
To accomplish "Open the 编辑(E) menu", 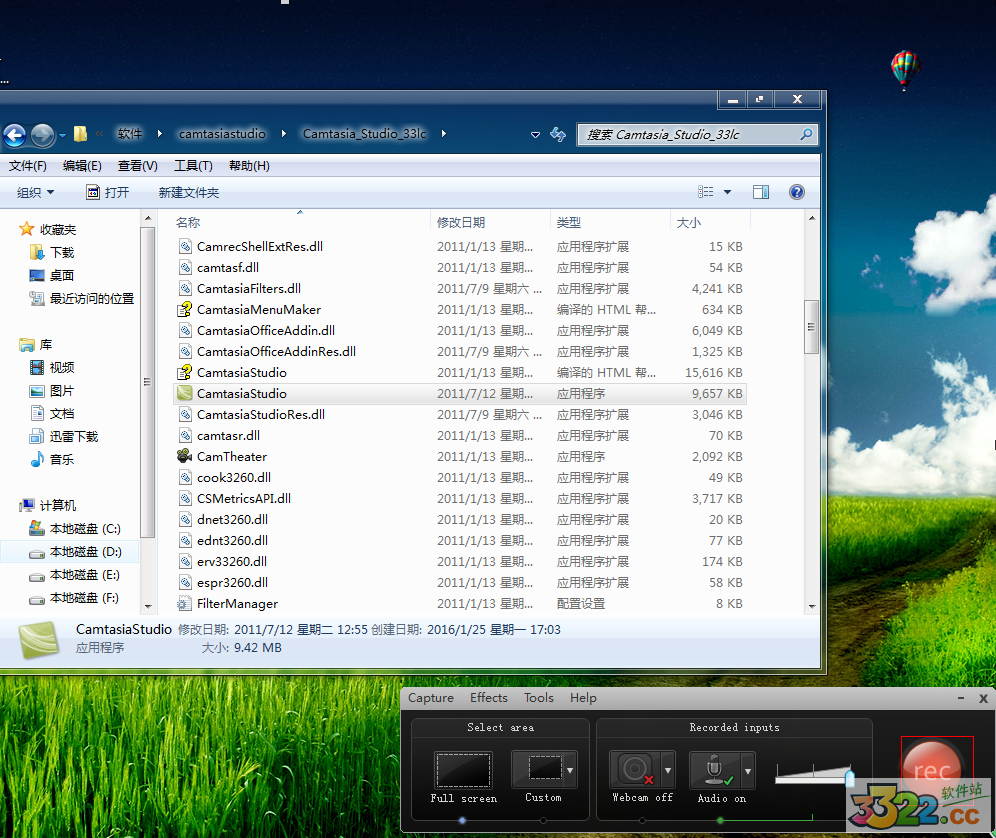I will 82,166.
